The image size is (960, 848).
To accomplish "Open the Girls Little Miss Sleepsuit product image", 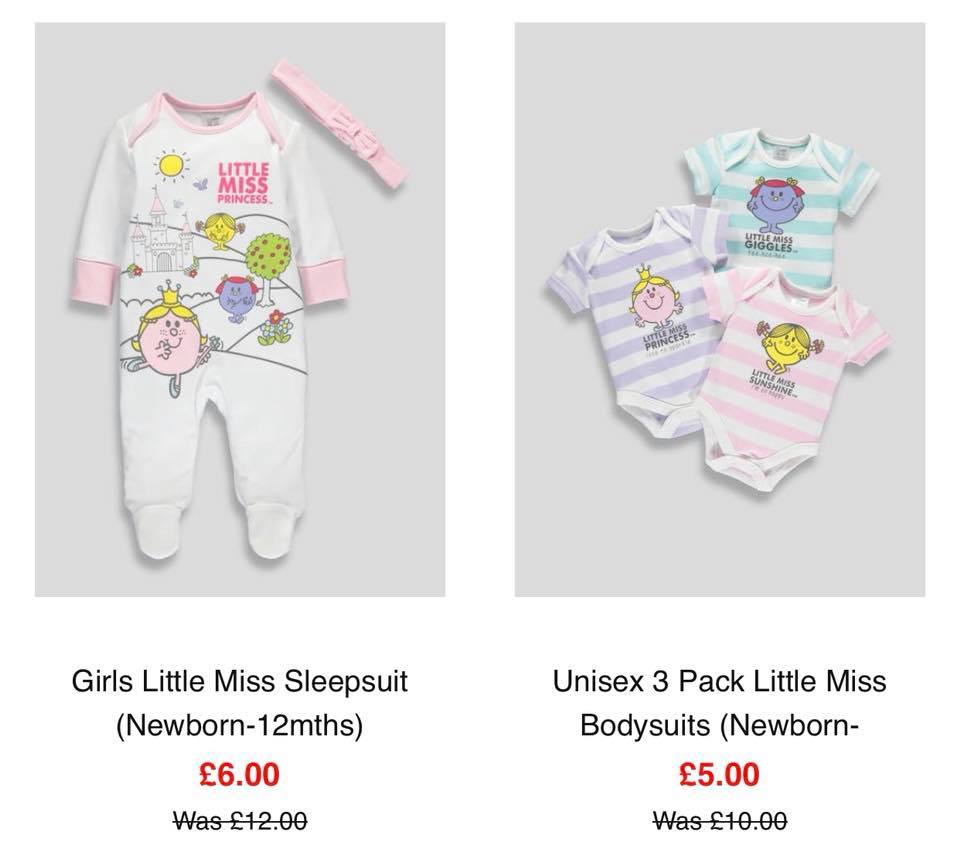I will [x=240, y=310].
